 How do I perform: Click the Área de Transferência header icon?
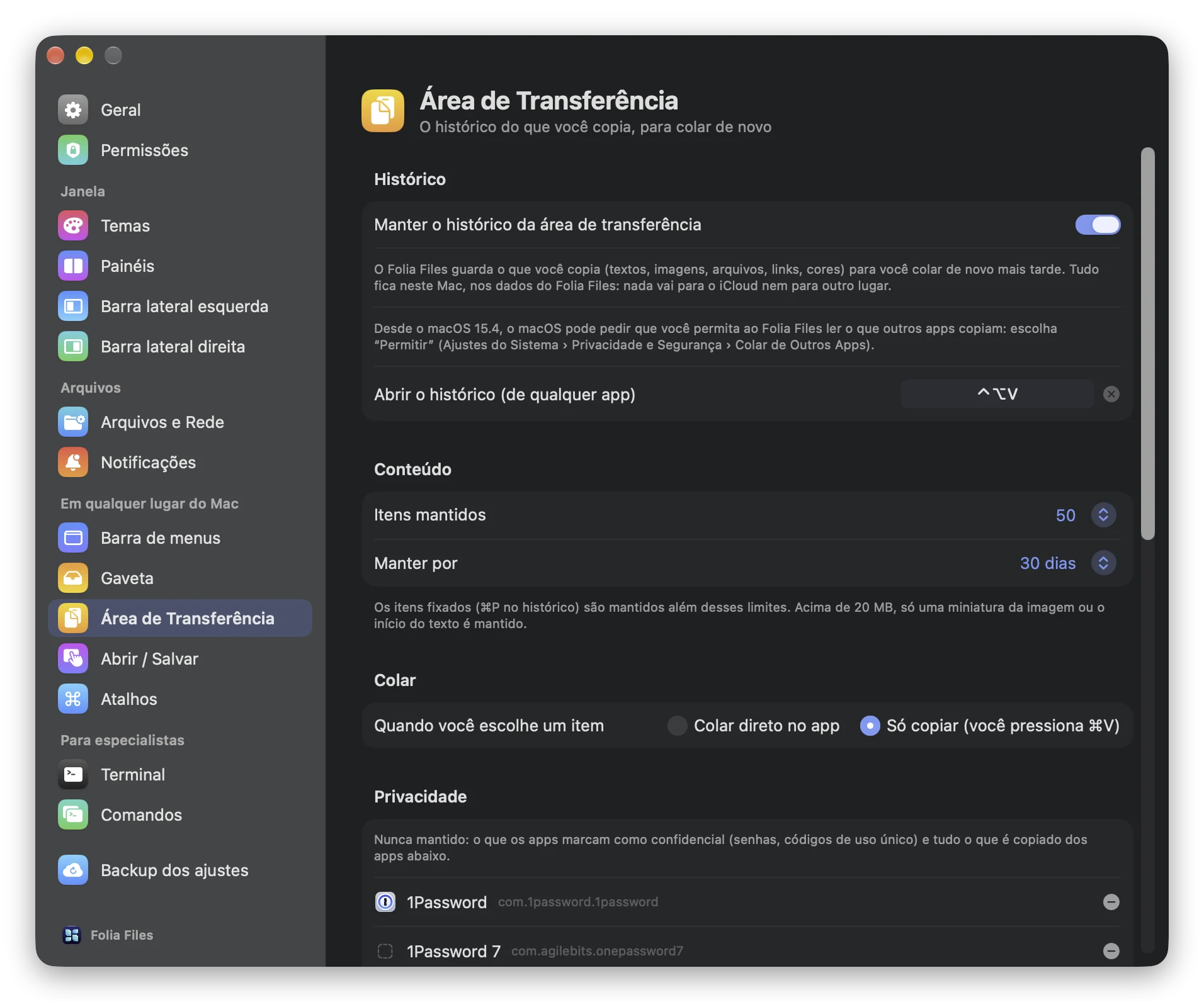point(383,111)
